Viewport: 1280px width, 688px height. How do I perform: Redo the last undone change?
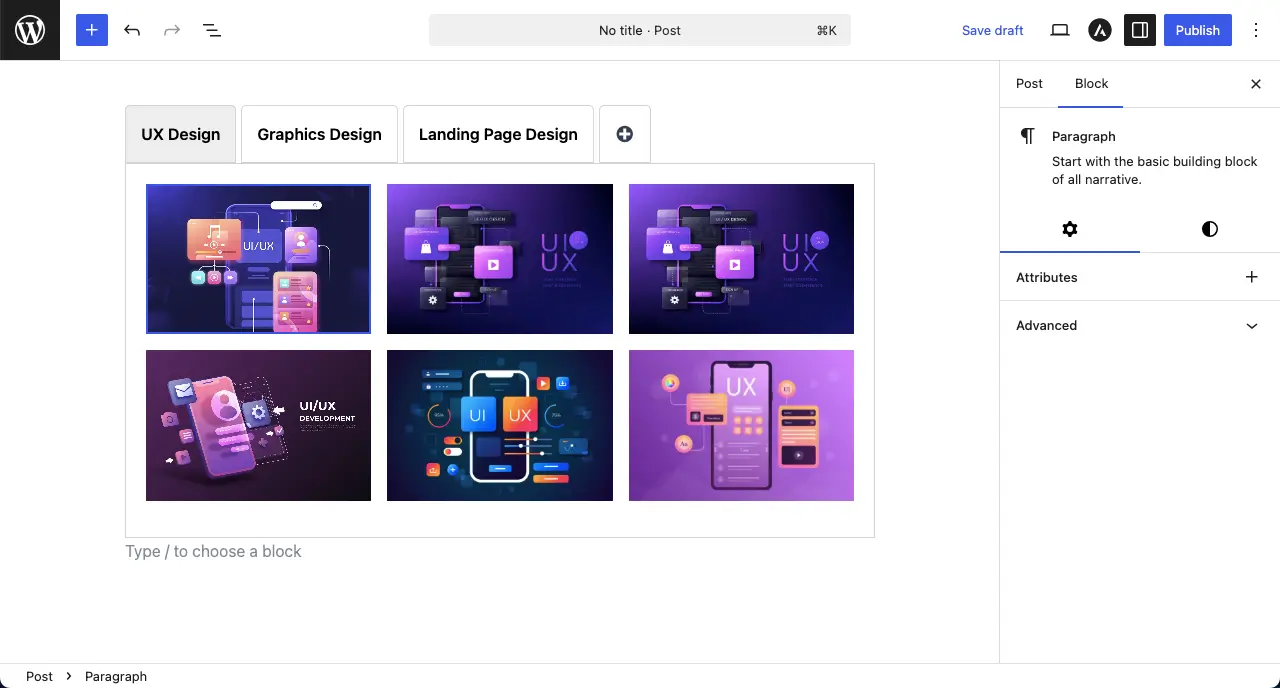(172, 30)
